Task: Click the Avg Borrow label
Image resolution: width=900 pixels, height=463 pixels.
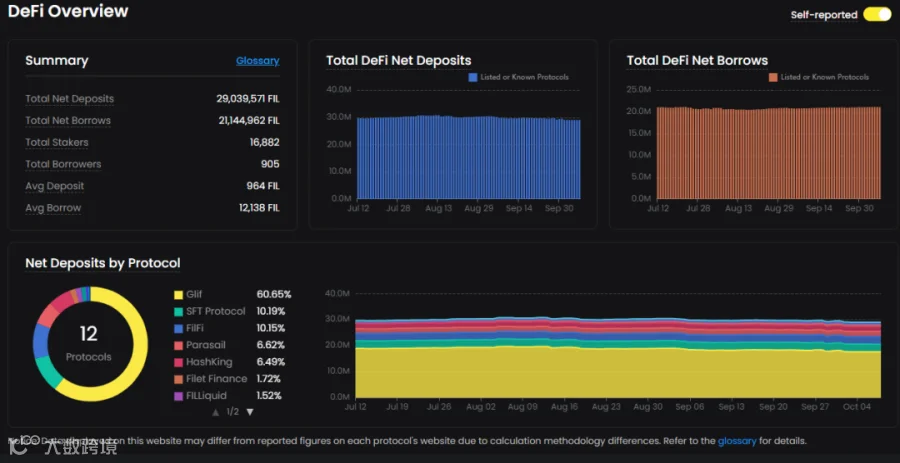Action: [x=53, y=208]
